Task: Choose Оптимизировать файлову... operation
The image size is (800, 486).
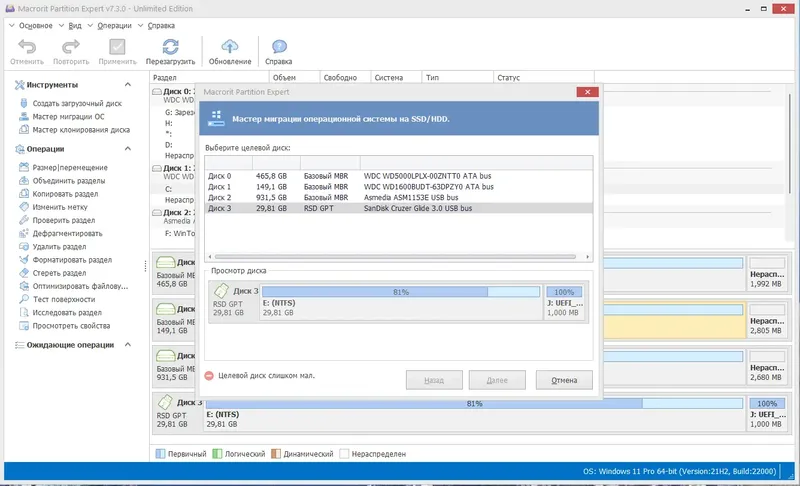Action: 80,286
